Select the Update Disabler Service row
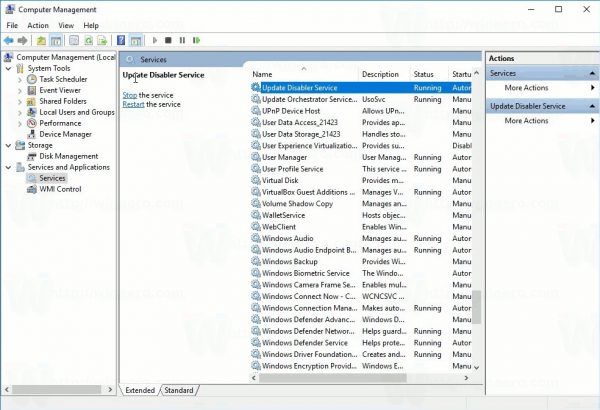The height and width of the screenshot is (410, 600). [x=361, y=88]
